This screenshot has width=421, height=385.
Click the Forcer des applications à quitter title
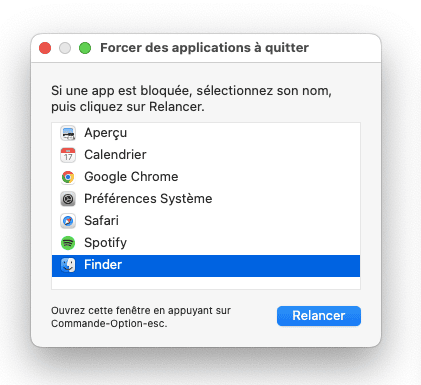click(204, 48)
